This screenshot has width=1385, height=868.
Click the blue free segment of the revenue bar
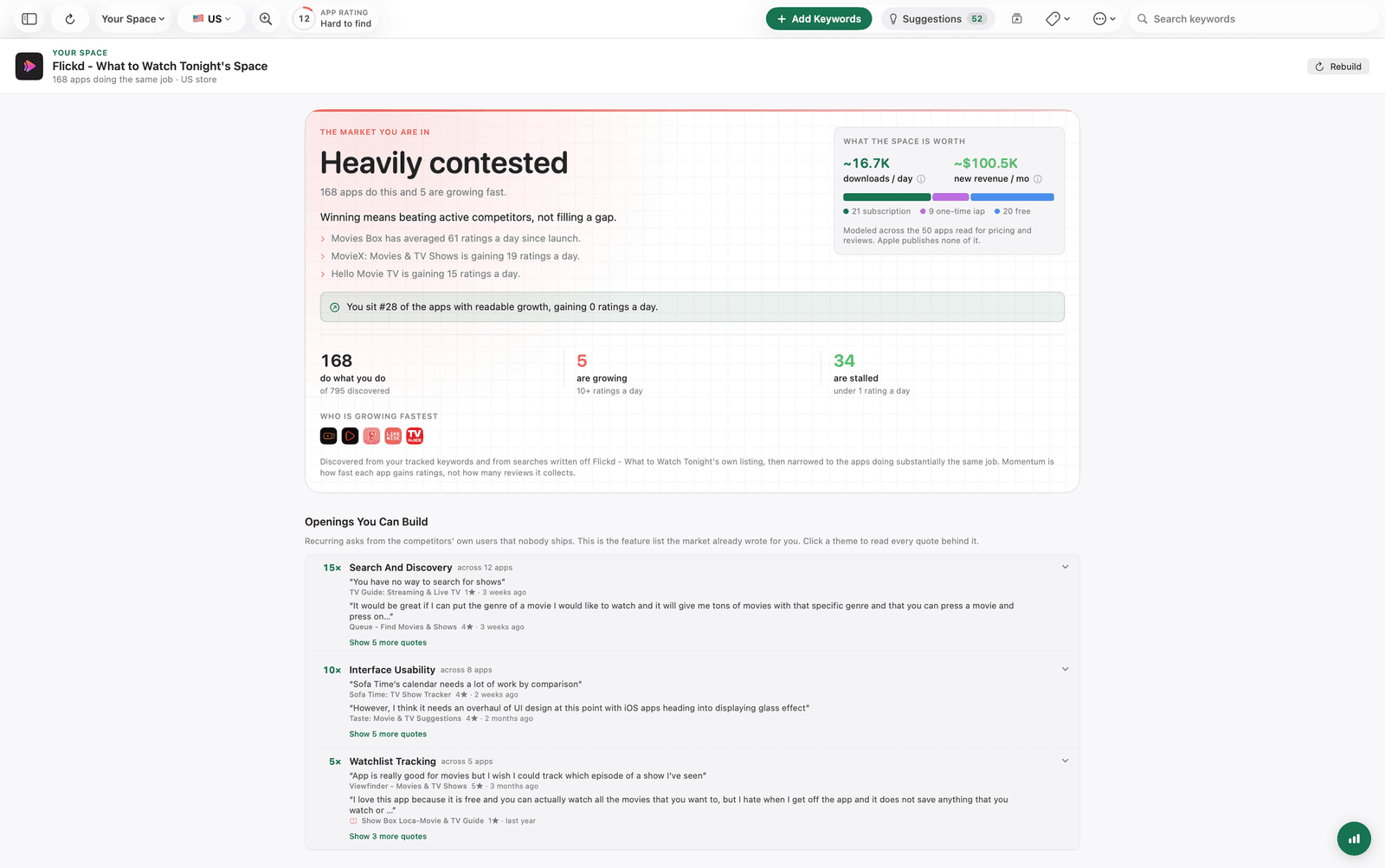(1012, 197)
